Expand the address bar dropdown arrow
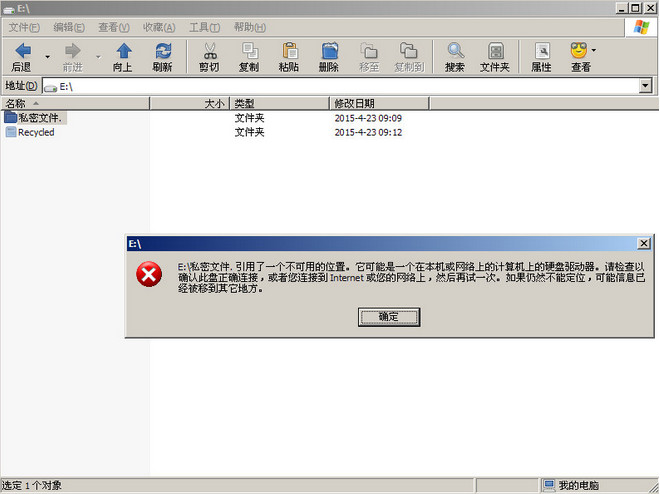 [646, 86]
